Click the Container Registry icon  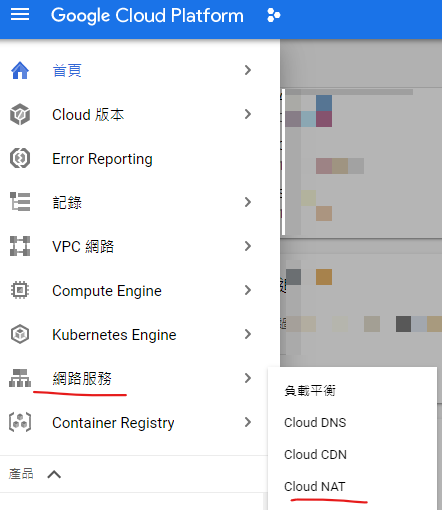(20, 422)
